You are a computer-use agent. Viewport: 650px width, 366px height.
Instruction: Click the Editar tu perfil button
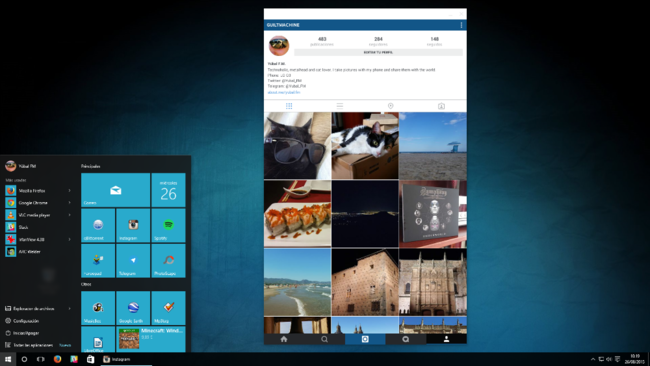tap(378, 52)
